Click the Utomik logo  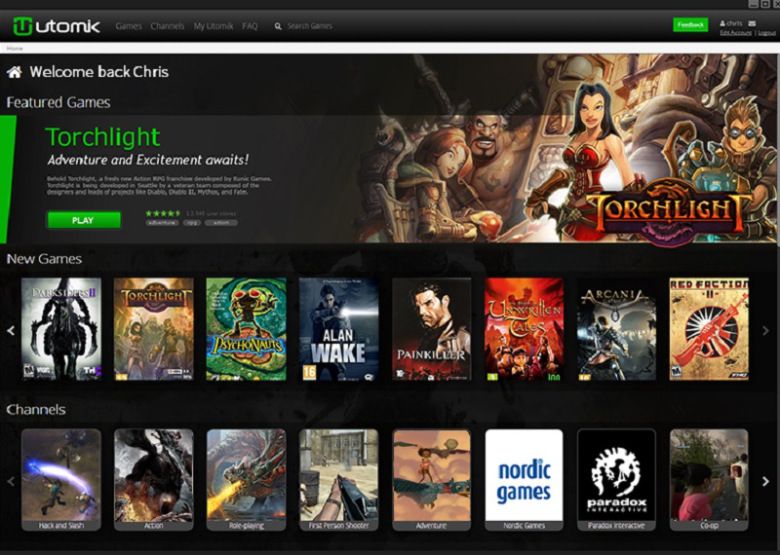tap(56, 25)
